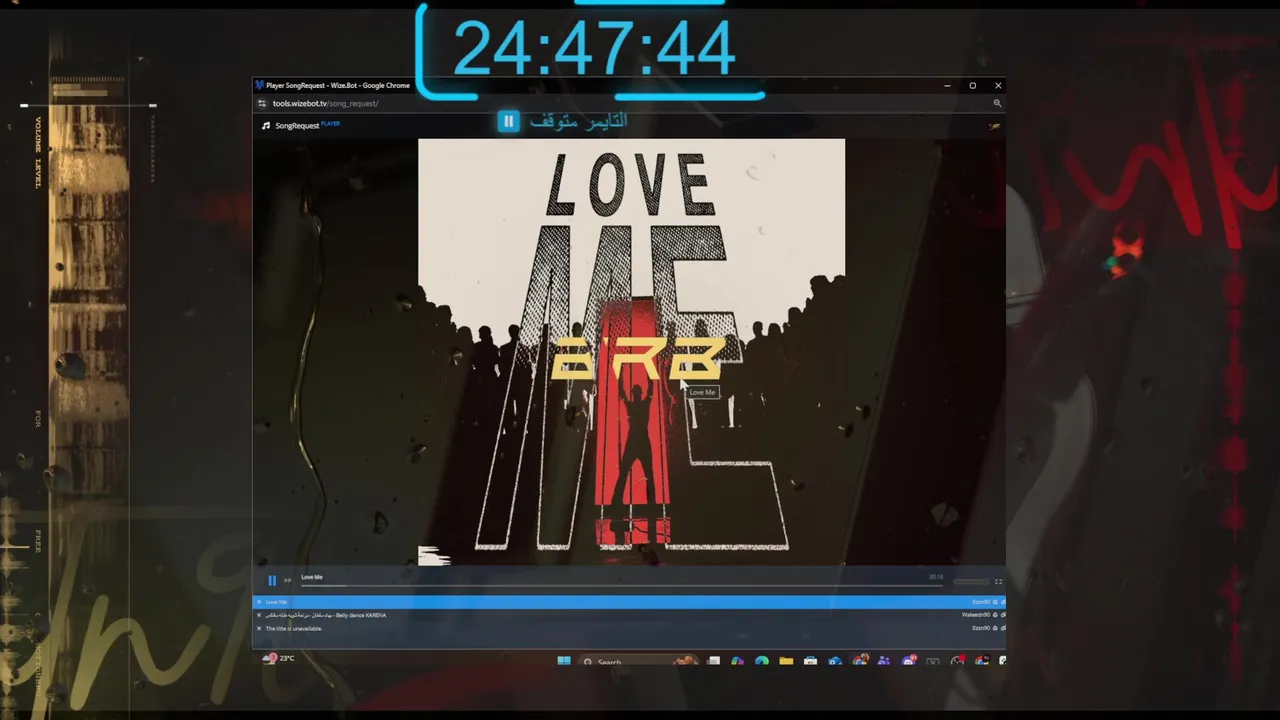Click the Love Me video artwork
This screenshot has height=720, width=1280.
(631, 352)
